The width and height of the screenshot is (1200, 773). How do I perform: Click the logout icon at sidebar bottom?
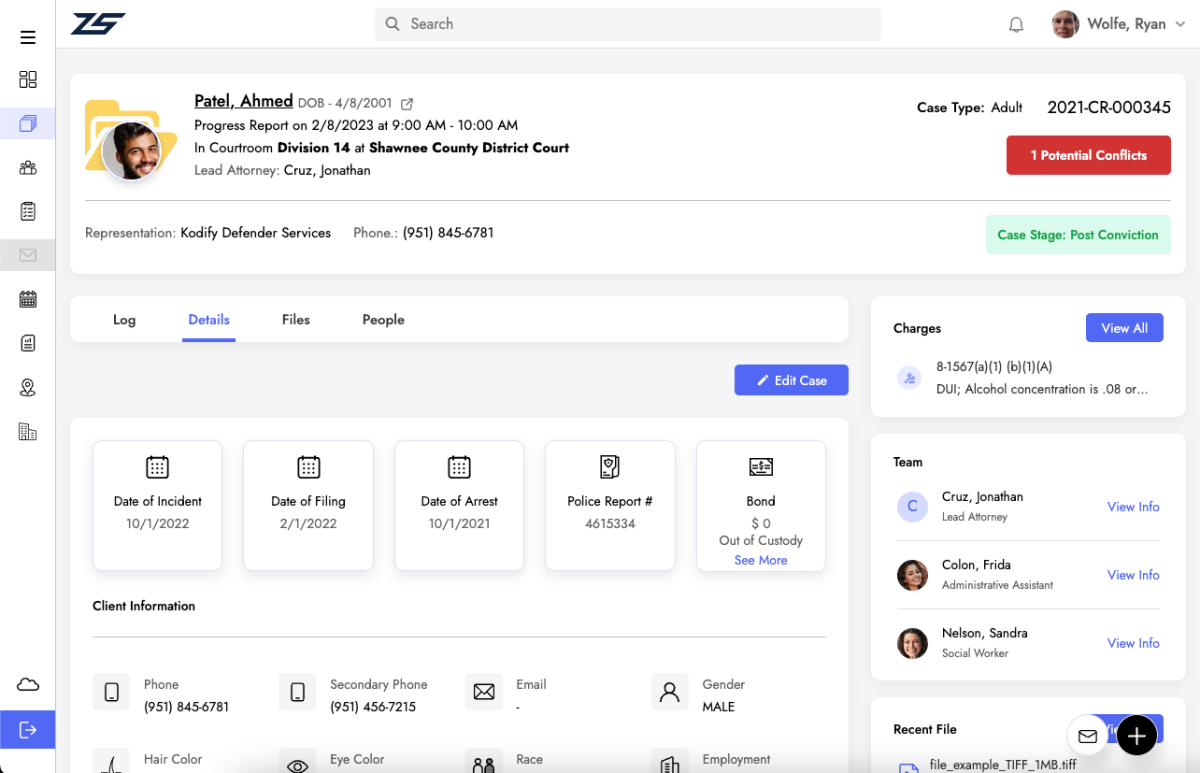click(28, 730)
